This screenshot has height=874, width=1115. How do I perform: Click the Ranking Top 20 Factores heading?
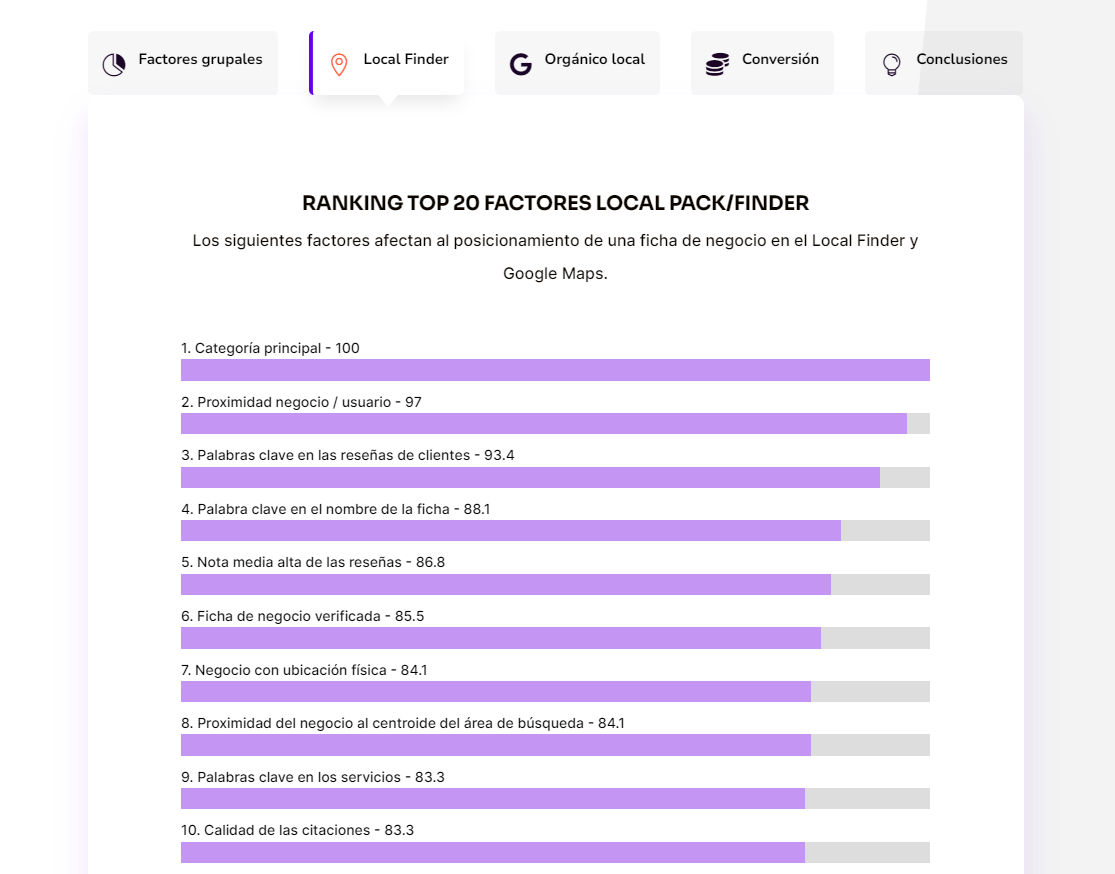555,203
